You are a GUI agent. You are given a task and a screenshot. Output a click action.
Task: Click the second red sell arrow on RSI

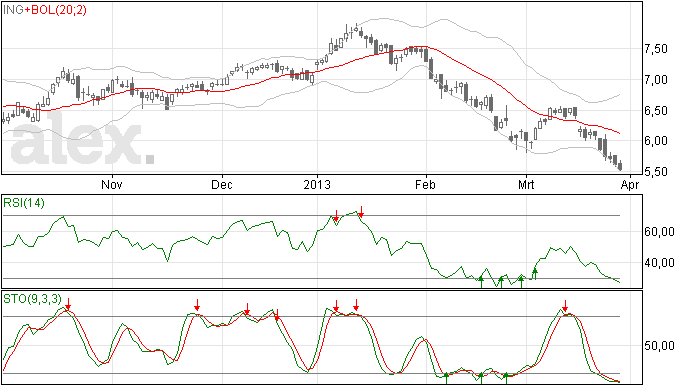361,212
